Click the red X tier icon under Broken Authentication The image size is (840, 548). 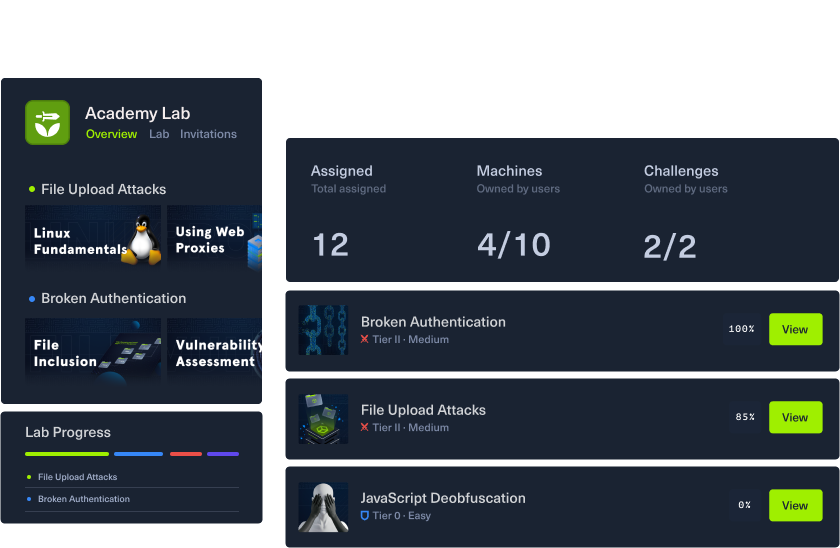(365, 340)
